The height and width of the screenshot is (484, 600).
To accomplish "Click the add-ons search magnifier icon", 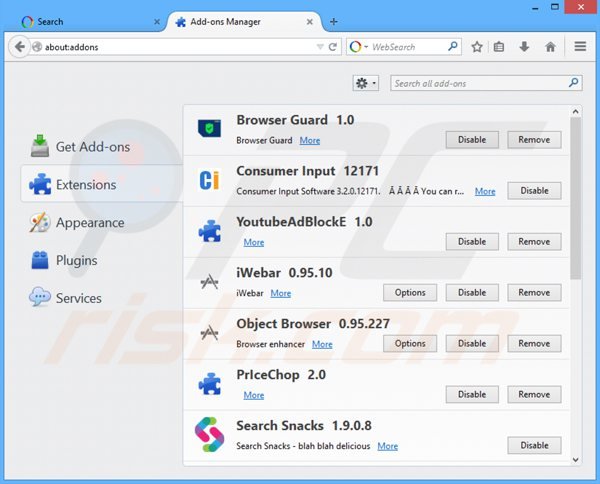I will [573, 83].
